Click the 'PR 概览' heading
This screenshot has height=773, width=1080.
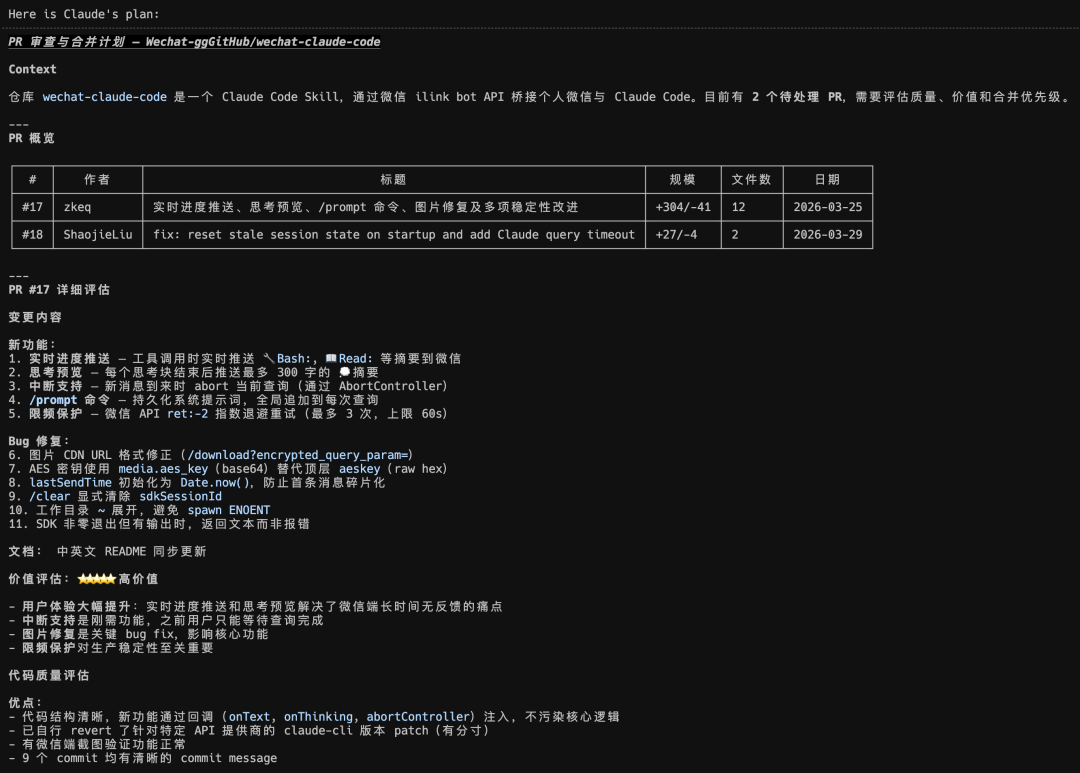[32, 138]
